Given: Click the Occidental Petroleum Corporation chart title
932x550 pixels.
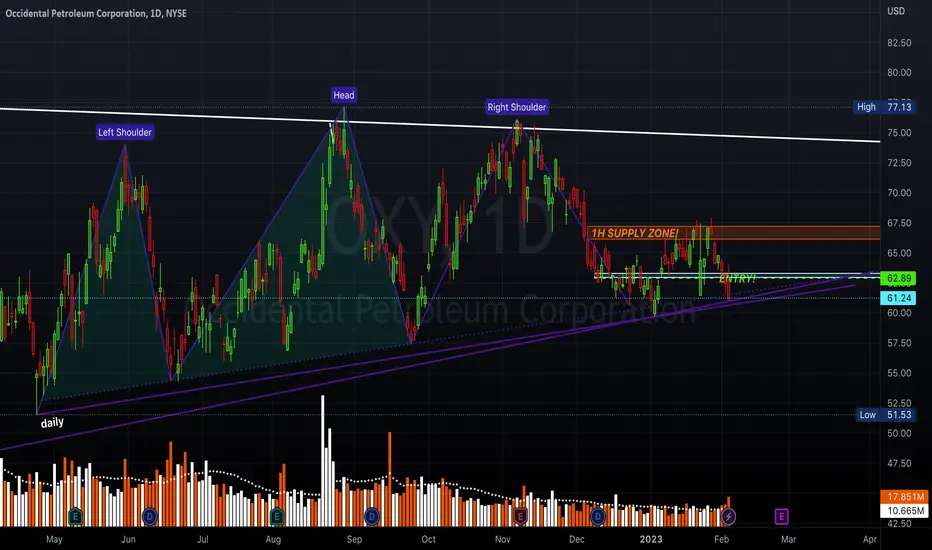Looking at the screenshot, I should pos(96,13).
